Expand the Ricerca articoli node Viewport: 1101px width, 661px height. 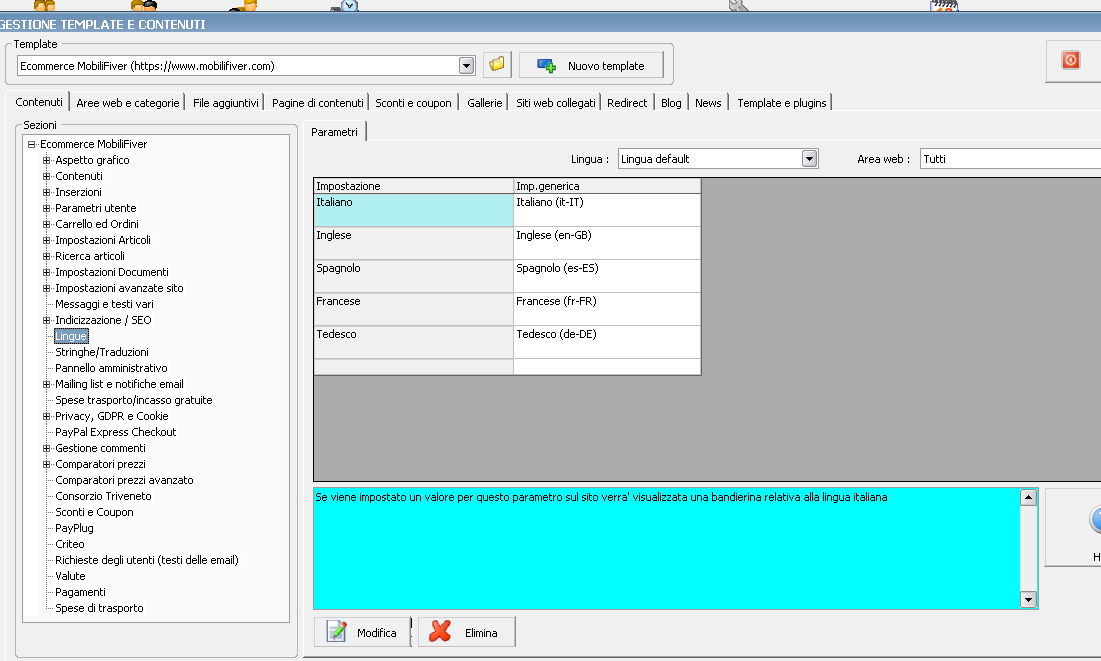pos(46,256)
